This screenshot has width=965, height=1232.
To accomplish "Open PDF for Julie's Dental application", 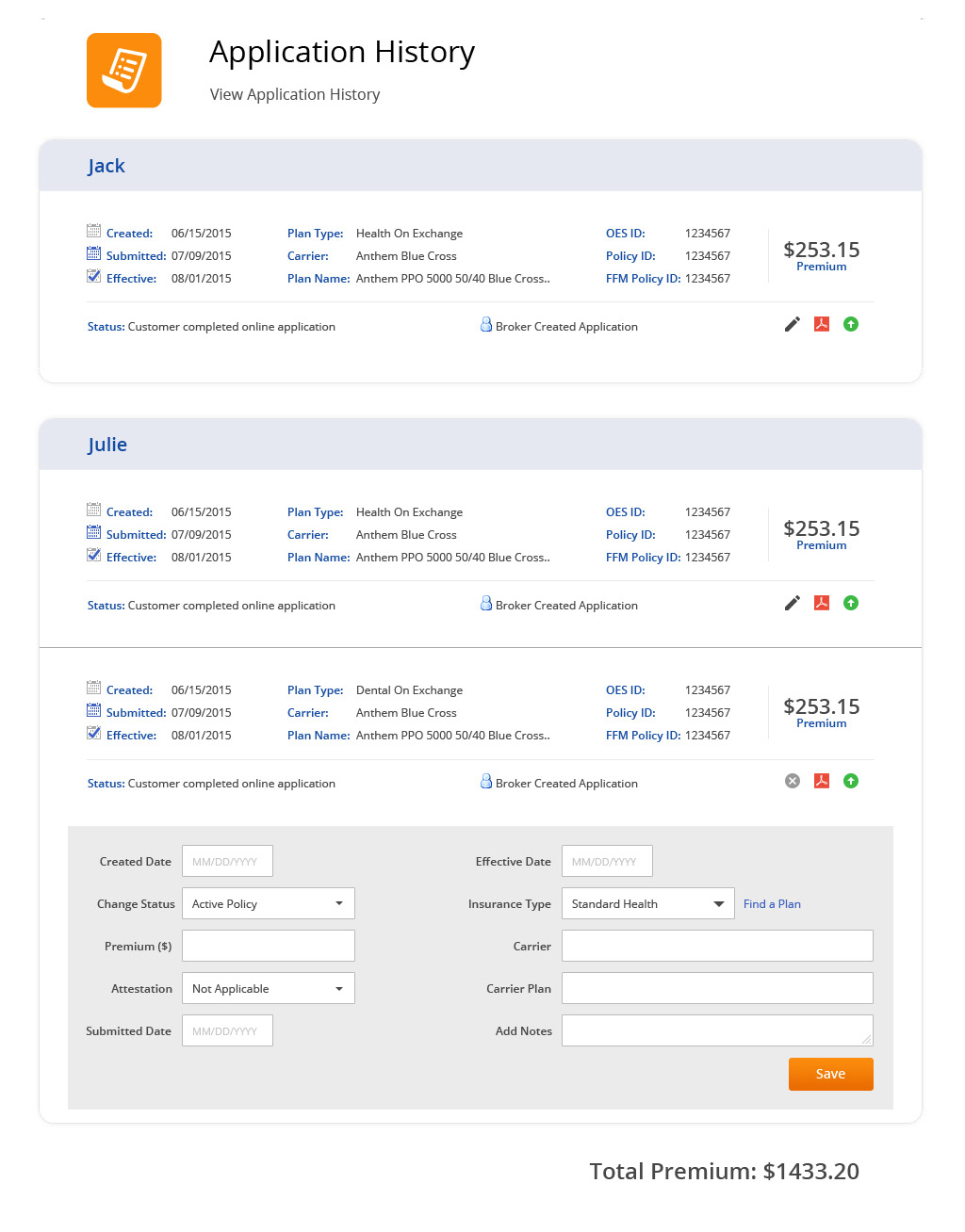I will 822,781.
